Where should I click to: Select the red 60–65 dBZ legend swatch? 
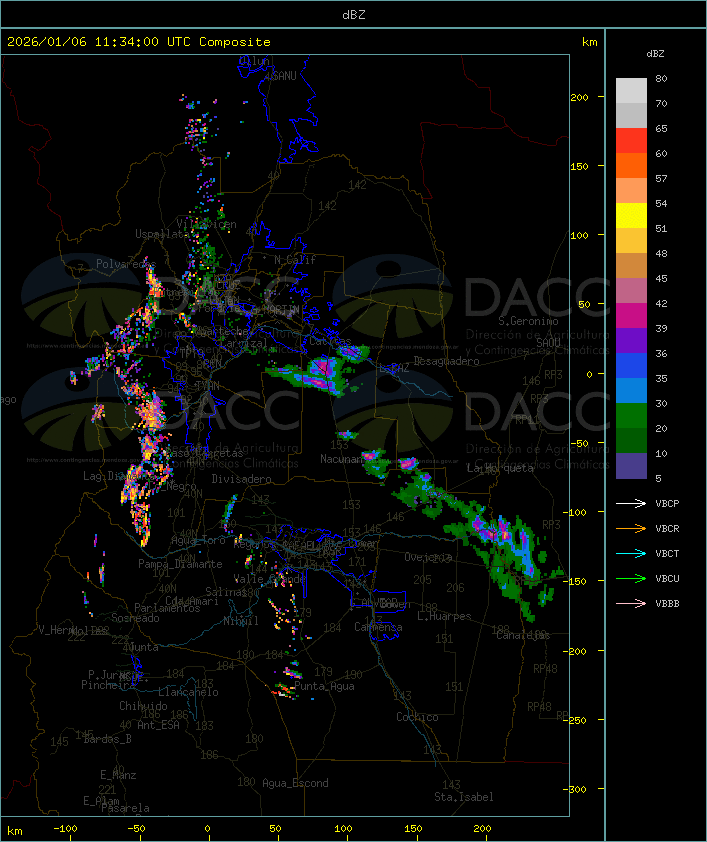631,141
